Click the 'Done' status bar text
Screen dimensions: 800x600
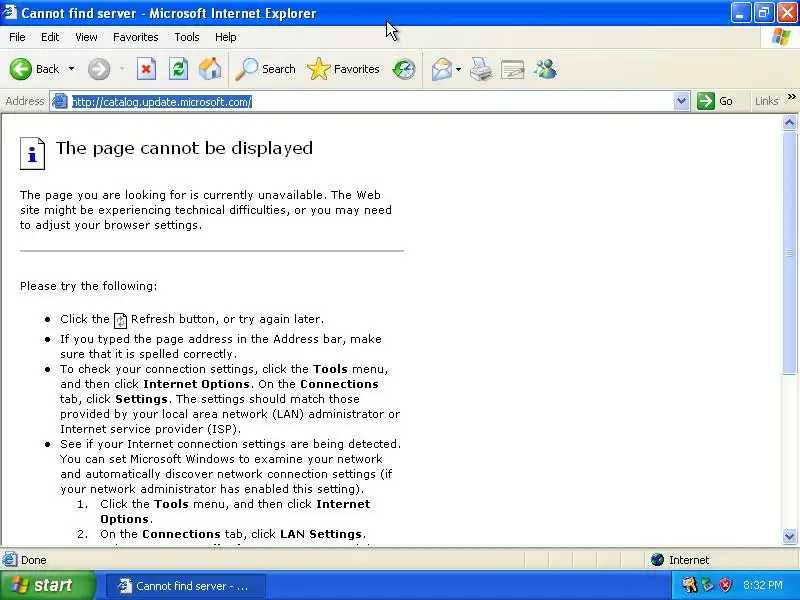tap(34, 560)
